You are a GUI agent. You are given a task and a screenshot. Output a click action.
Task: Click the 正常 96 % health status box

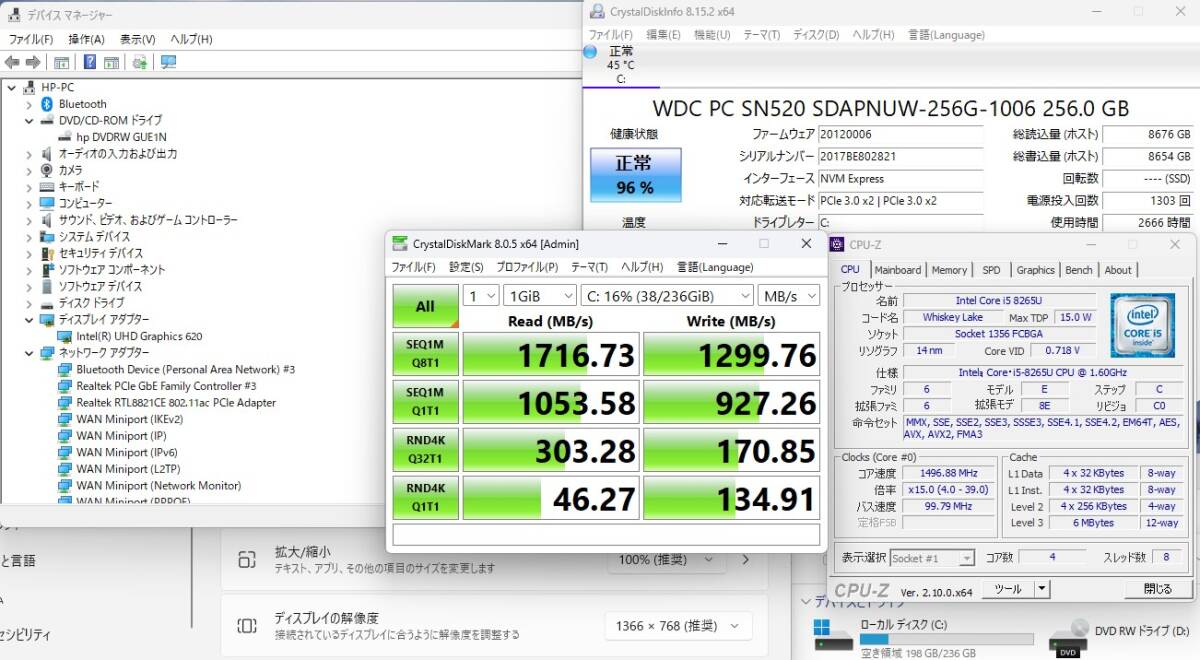coord(635,174)
